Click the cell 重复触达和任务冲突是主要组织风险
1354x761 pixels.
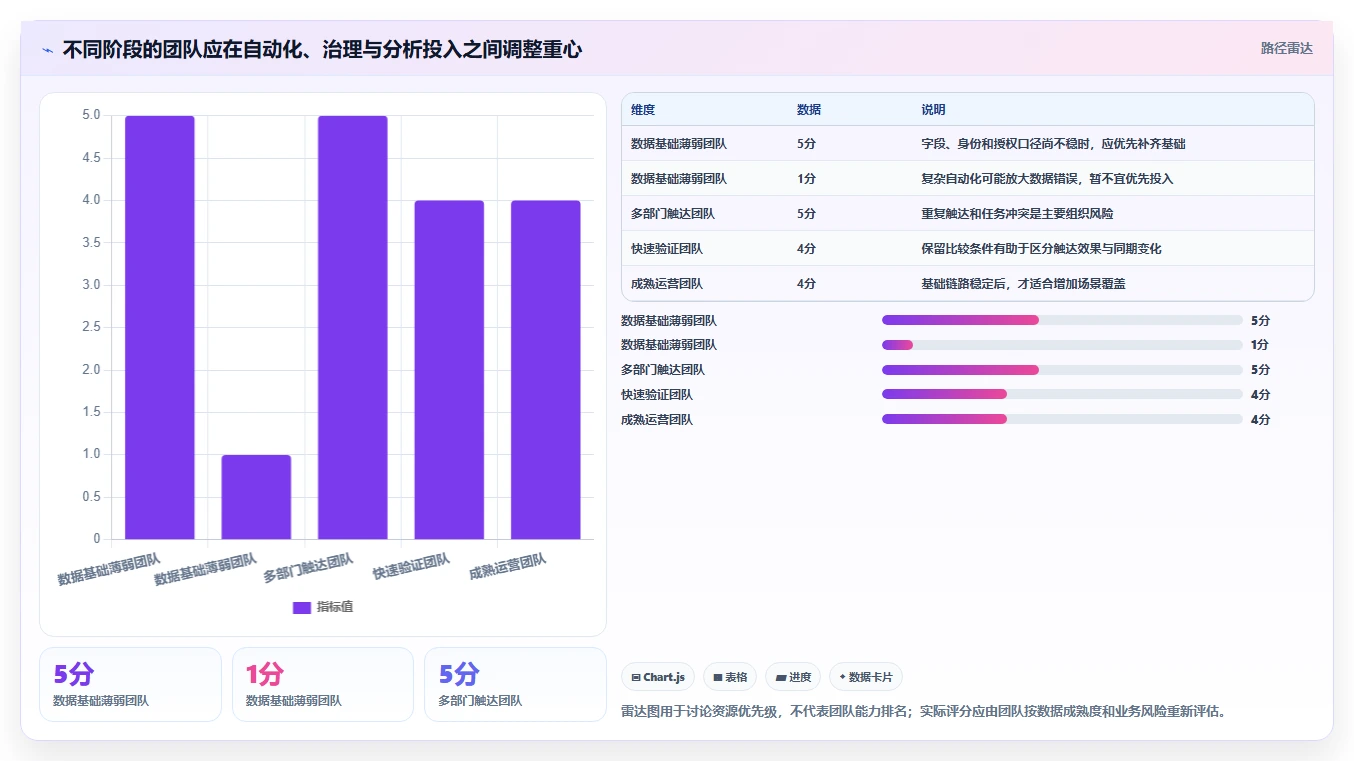click(1017, 214)
